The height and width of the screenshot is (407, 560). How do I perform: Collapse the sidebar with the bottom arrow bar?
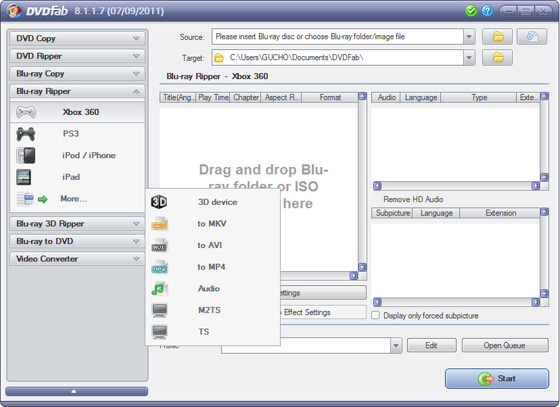point(77,391)
